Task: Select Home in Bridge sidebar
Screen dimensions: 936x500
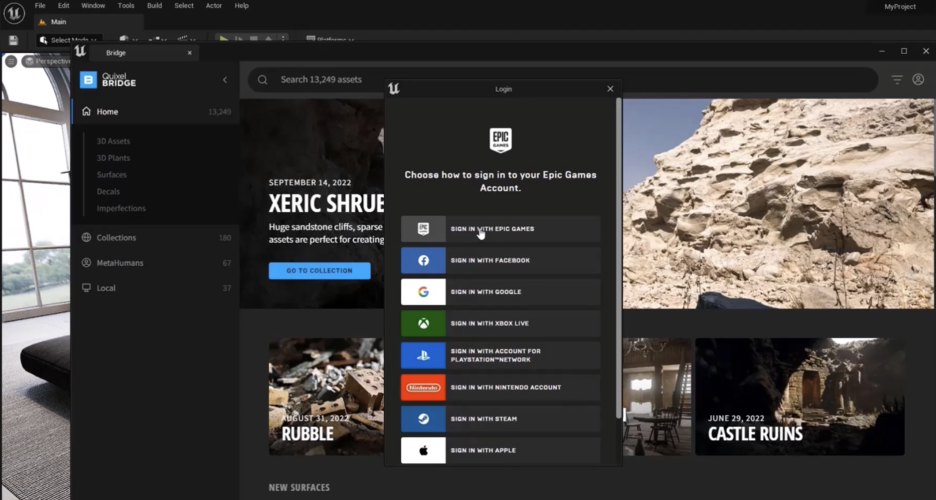Action: coord(156,112)
